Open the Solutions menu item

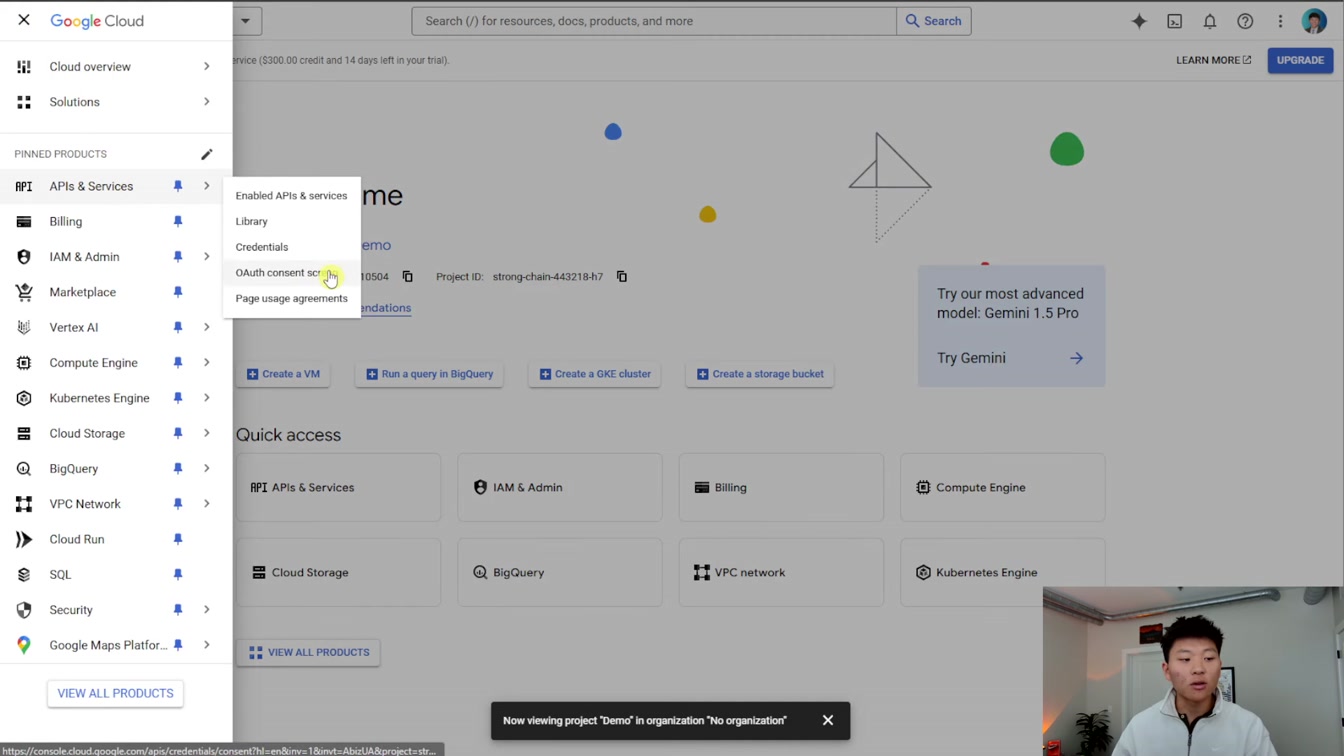(74, 102)
